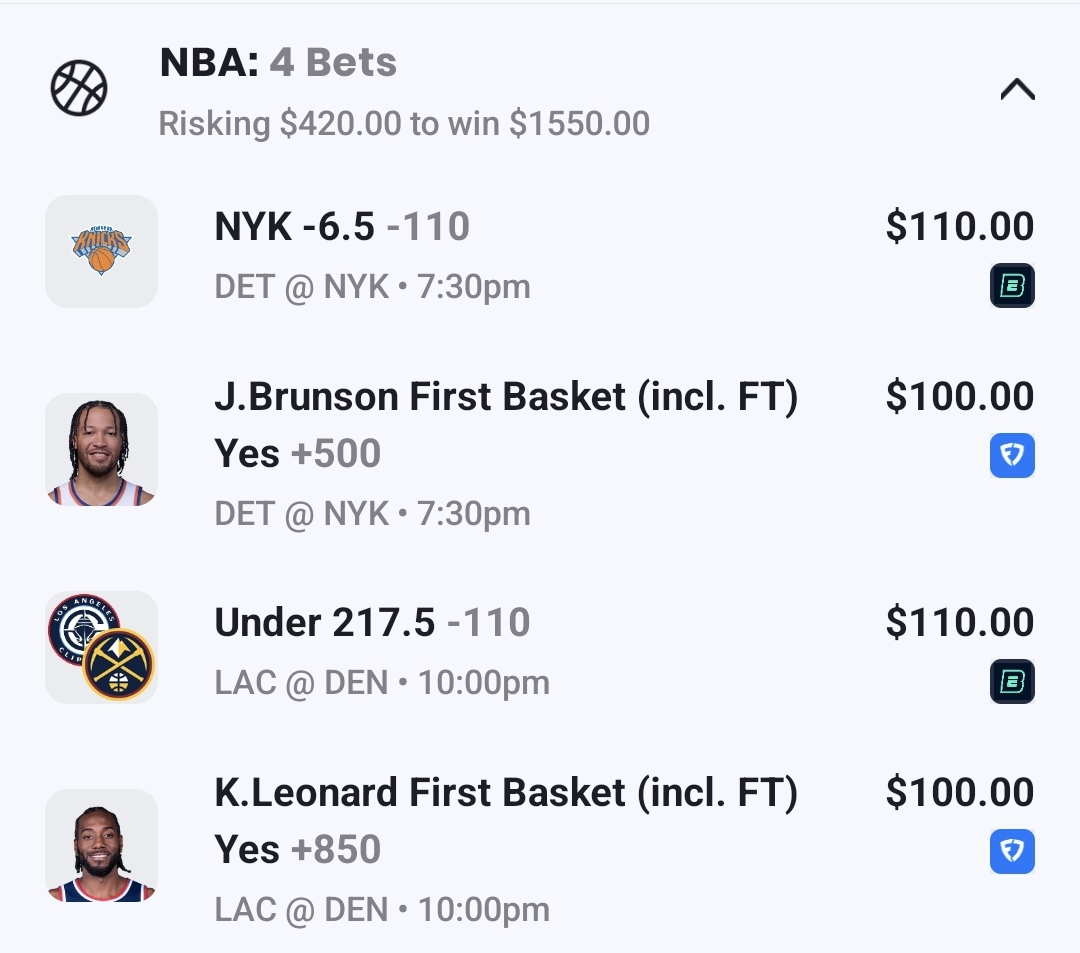Open J.Brunson player headshot
Image resolution: width=1080 pixels, height=953 pixels.
tap(101, 449)
